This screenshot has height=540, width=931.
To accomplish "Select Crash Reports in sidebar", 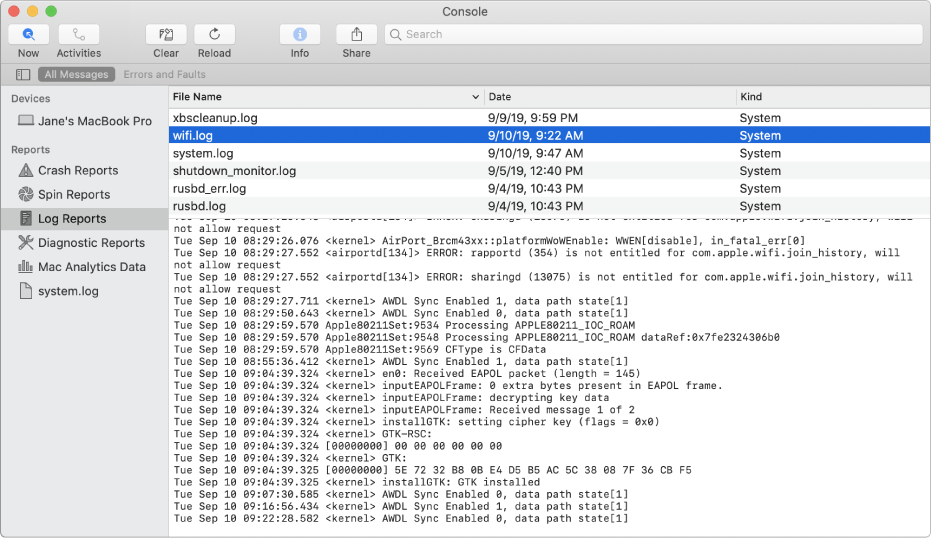I will [77, 171].
